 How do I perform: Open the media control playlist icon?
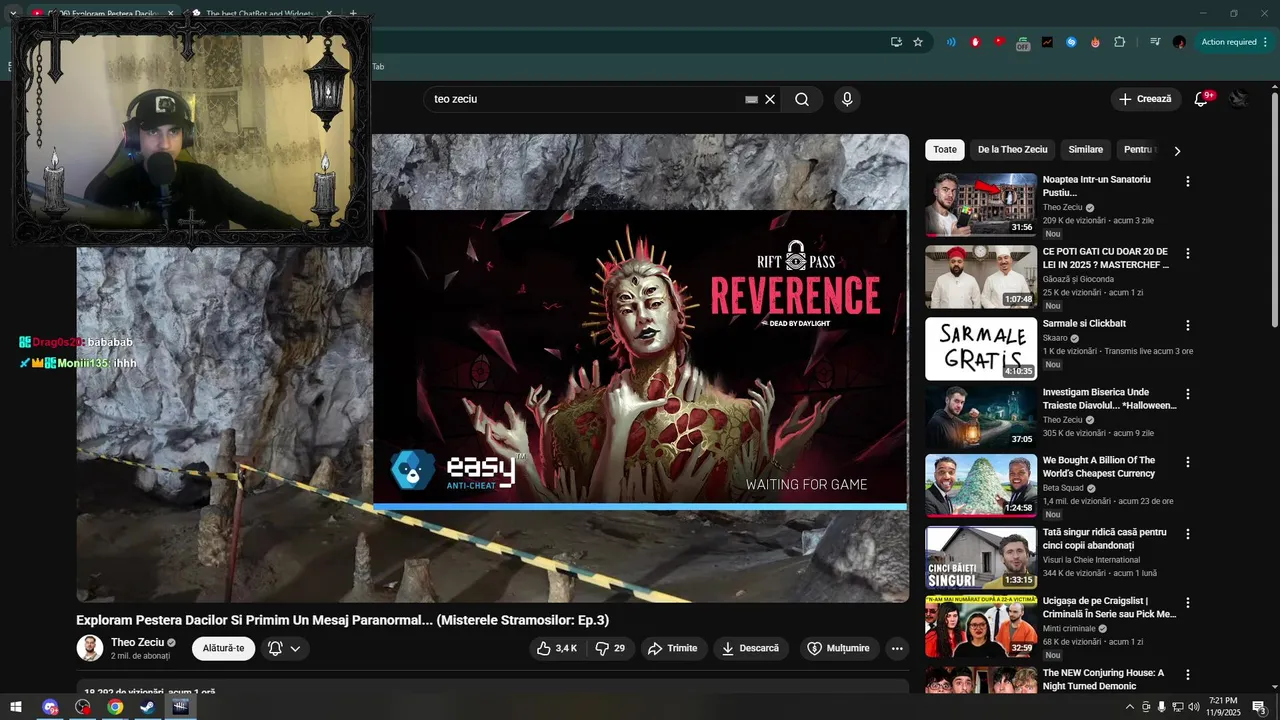click(x=1155, y=42)
